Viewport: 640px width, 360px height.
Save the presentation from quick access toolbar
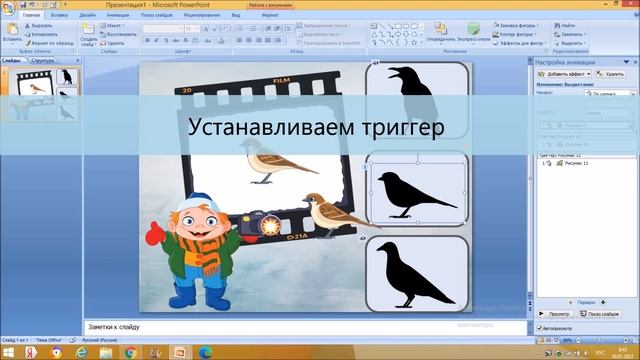(24, 5)
